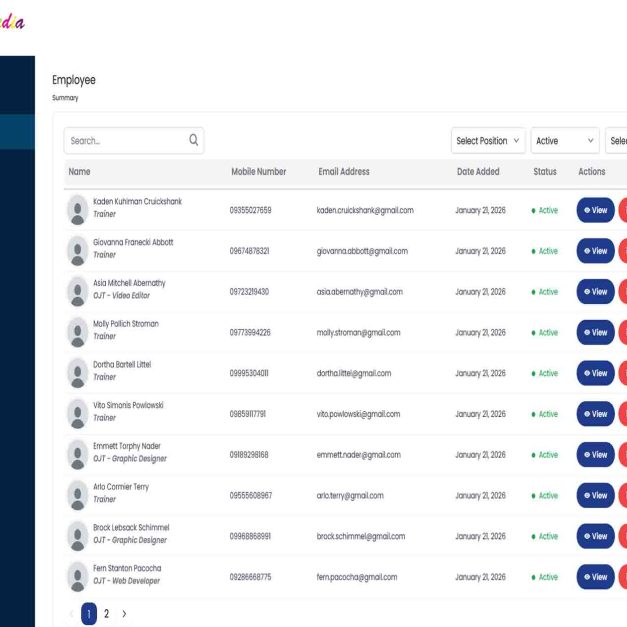The image size is (627, 627).
Task: Click Kaden Cruickshank's avatar icon
Action: pyautogui.click(x=78, y=210)
